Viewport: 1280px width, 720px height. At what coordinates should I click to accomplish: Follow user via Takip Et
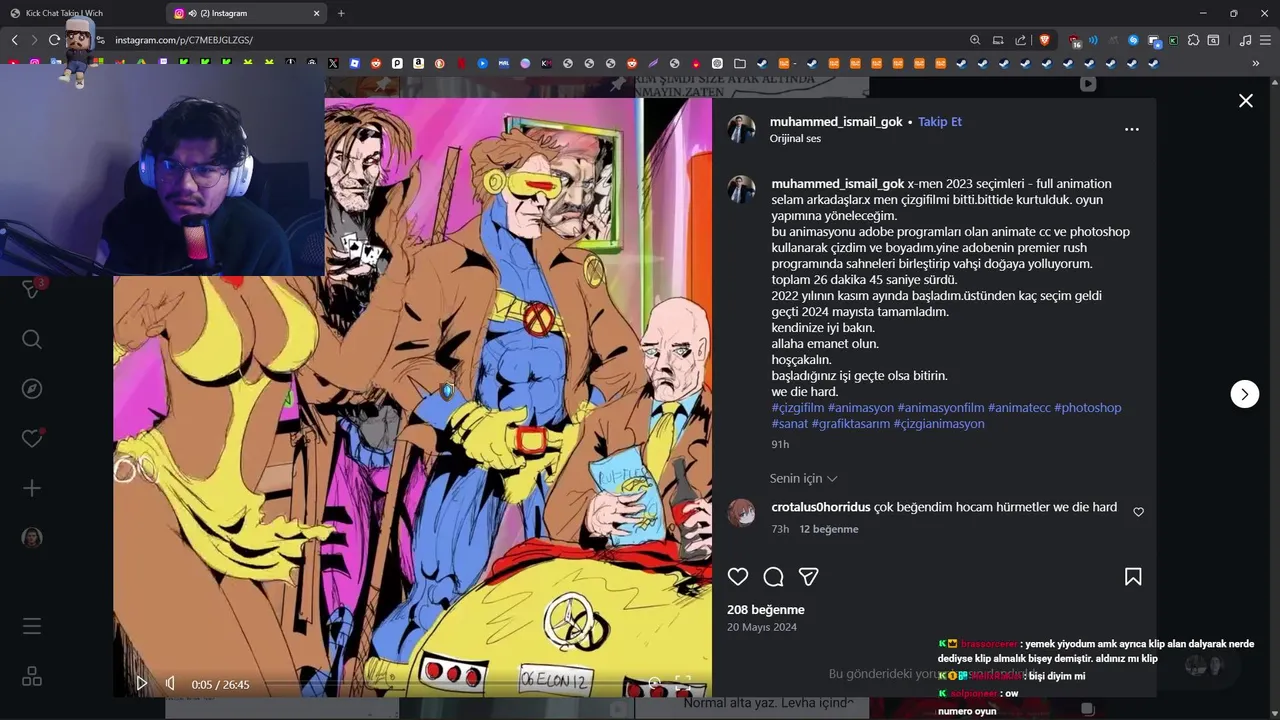[x=940, y=121]
